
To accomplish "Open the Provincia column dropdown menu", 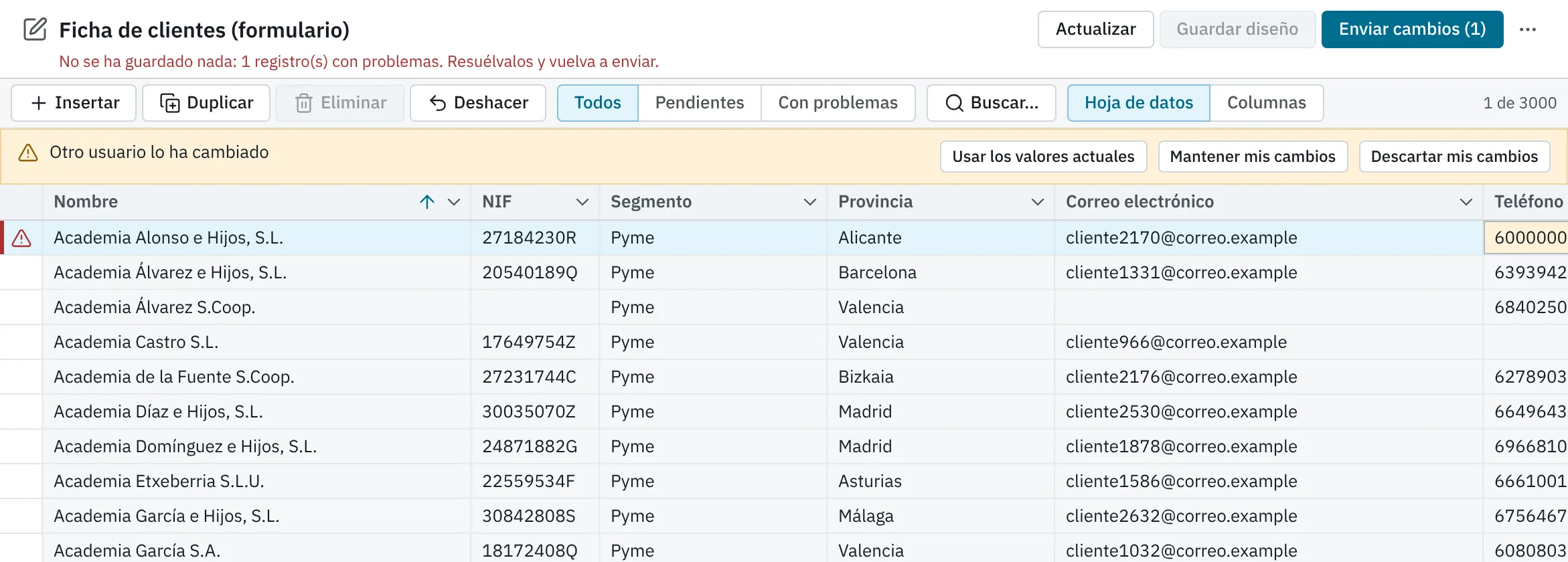I will [1038, 202].
